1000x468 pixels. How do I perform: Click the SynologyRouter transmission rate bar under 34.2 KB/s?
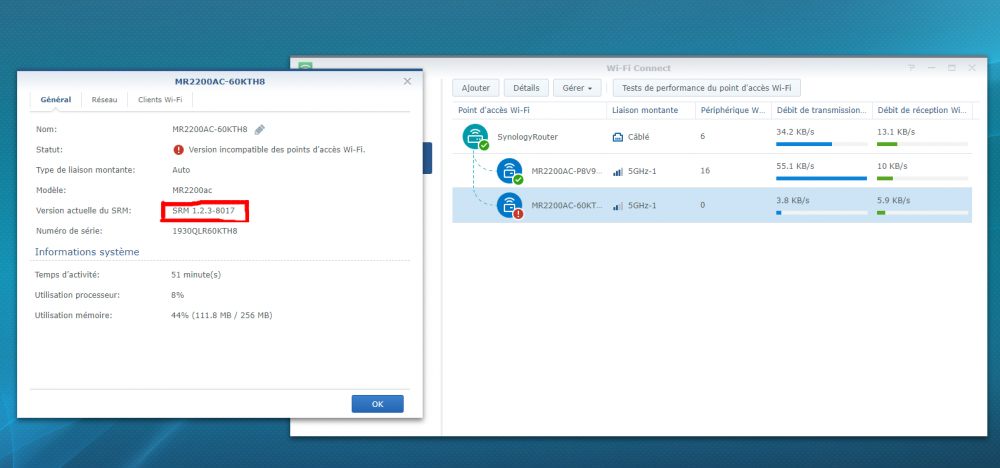coord(821,144)
